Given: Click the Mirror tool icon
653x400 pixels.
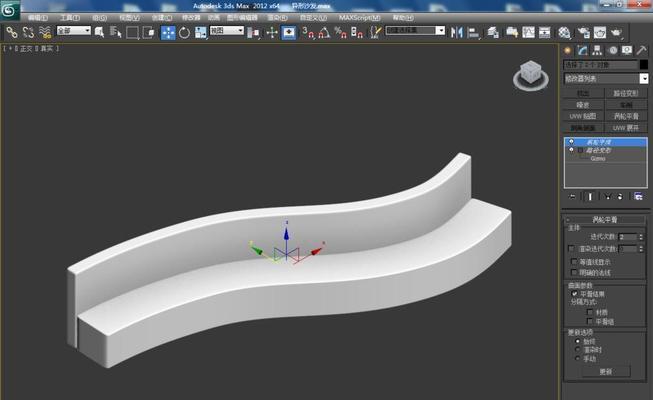Looking at the screenshot, I should [x=457, y=32].
